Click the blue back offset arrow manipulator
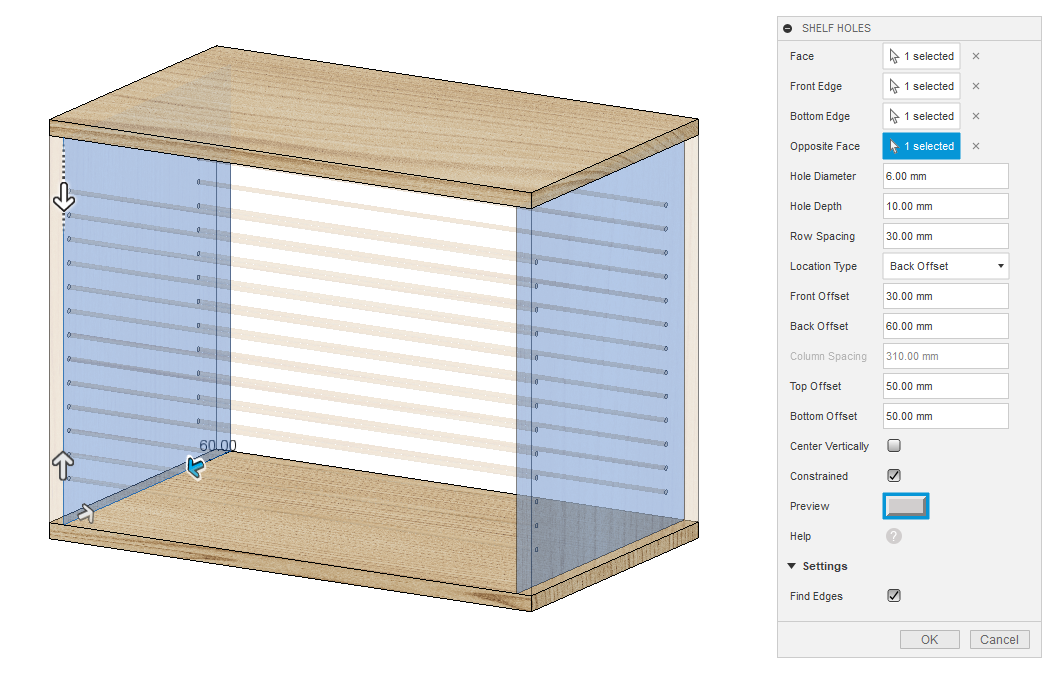Viewport: 1058px width, 675px height. coord(195,467)
